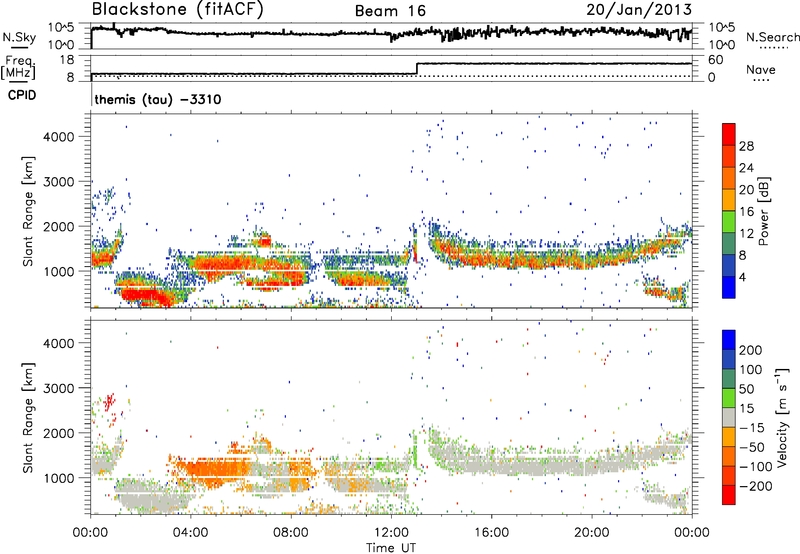Click the "N.Sky" legend label

(19, 37)
